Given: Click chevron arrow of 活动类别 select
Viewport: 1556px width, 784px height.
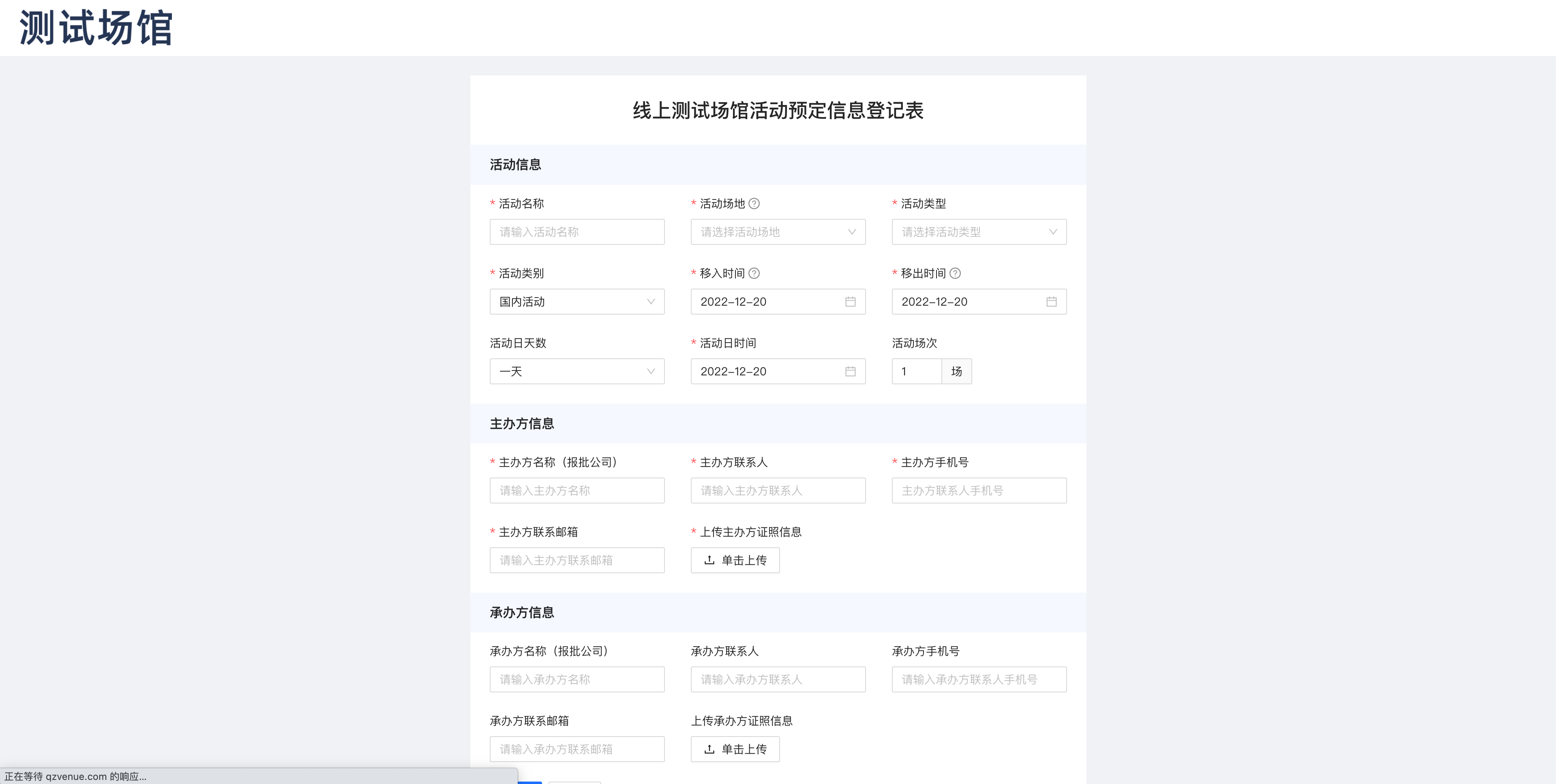Looking at the screenshot, I should pyautogui.click(x=651, y=302).
